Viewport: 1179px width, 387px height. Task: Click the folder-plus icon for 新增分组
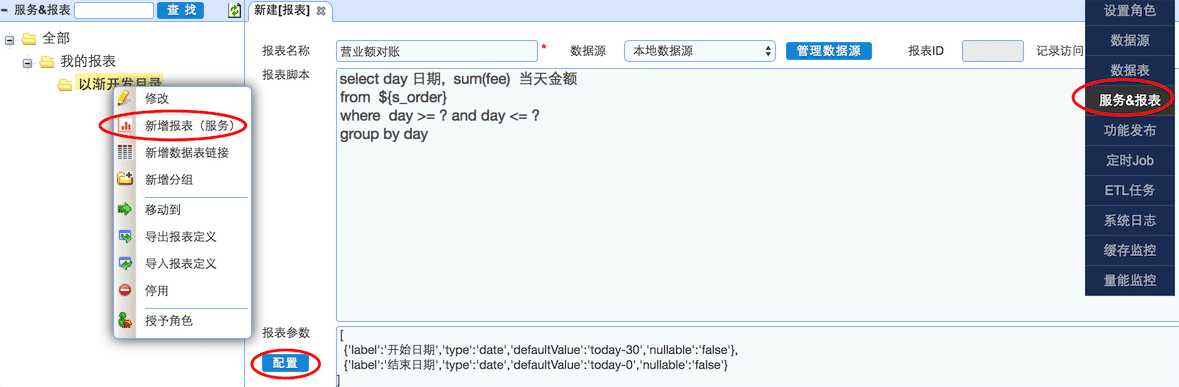[125, 180]
